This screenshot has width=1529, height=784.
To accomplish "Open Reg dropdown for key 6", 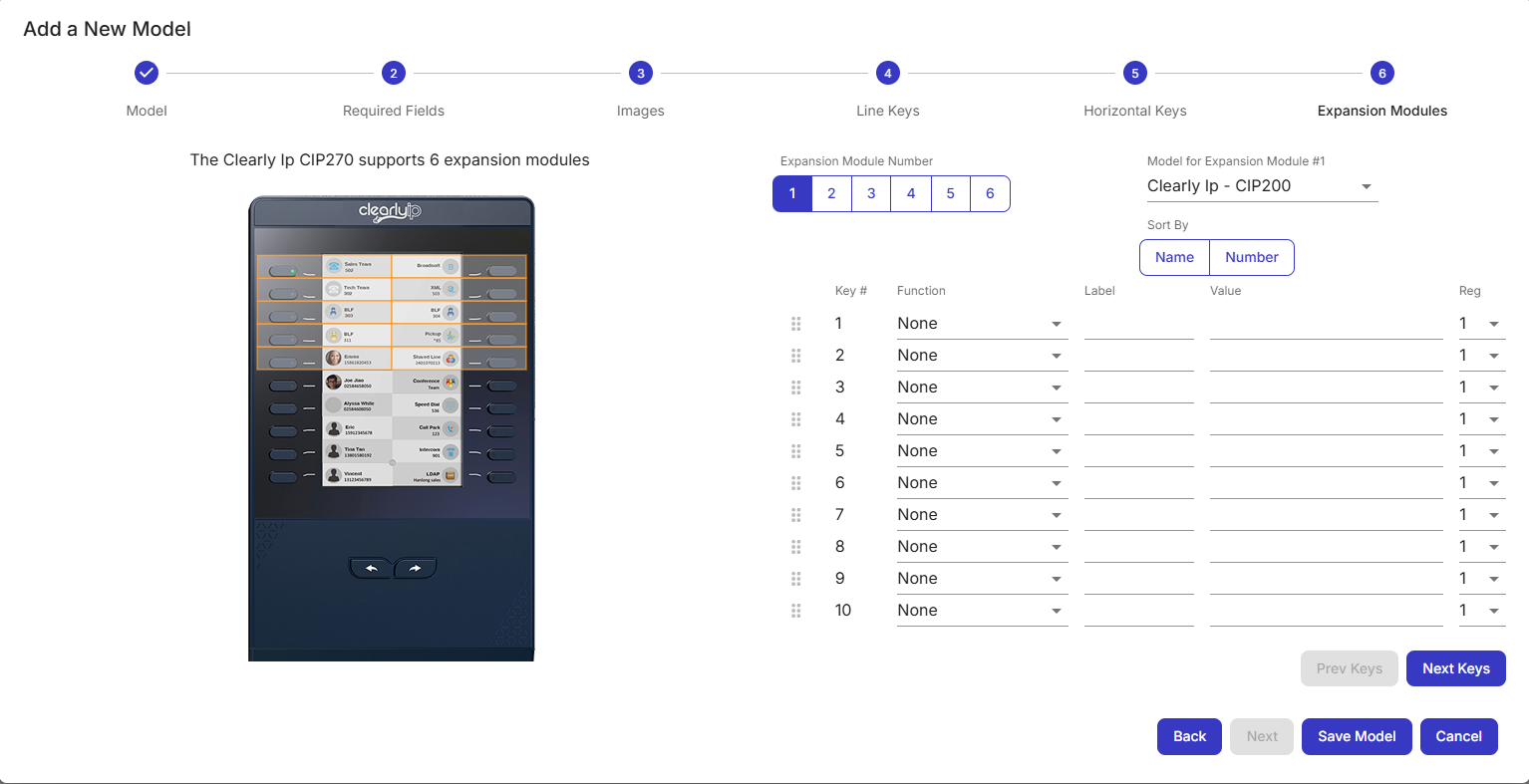I will point(1482,483).
